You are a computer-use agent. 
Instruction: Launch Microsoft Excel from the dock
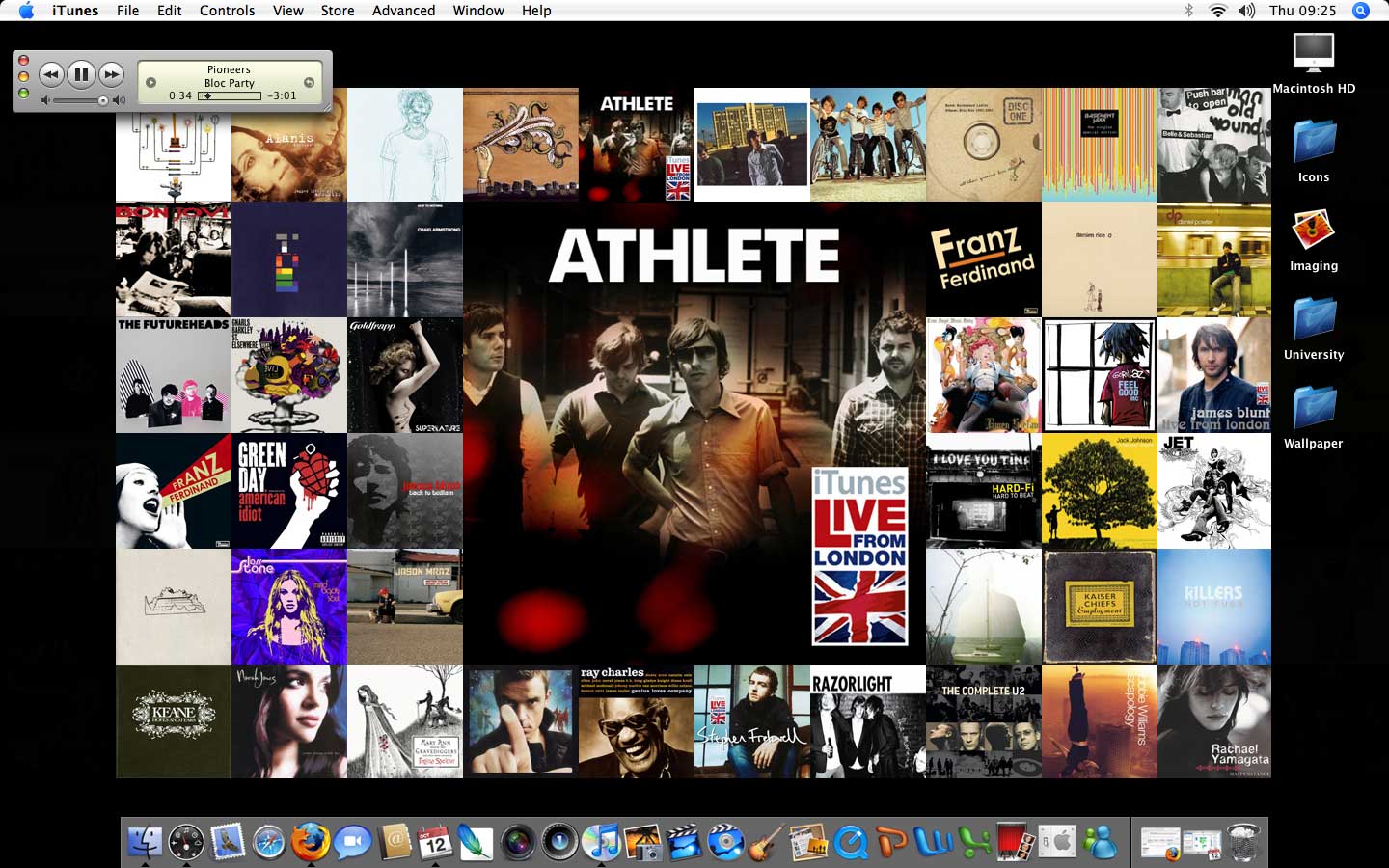(x=975, y=842)
